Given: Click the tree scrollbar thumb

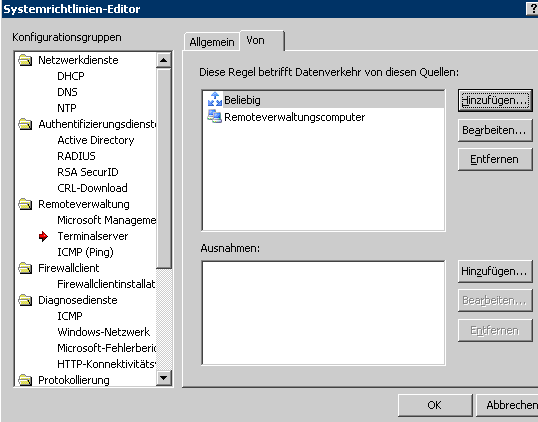Looking at the screenshot, I should [x=164, y=168].
